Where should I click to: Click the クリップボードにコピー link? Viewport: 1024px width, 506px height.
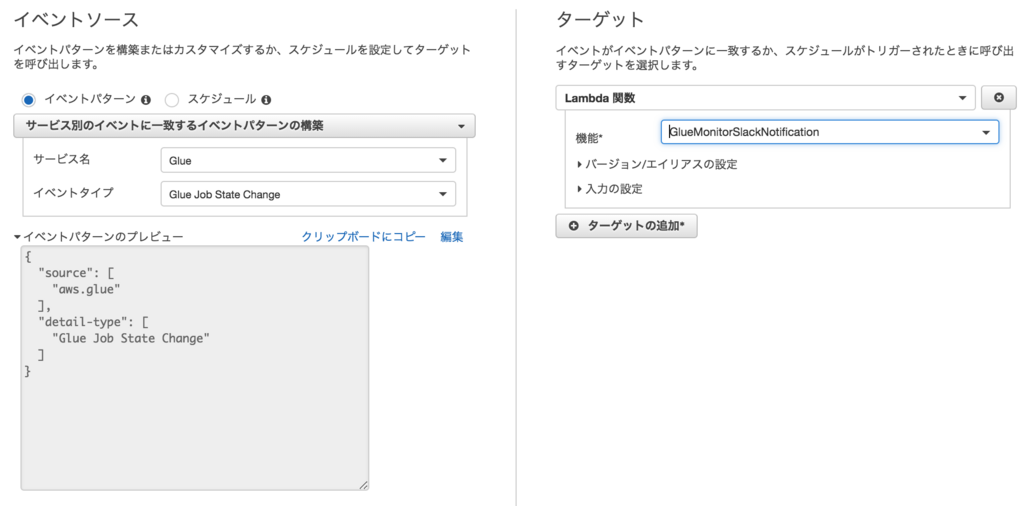(x=363, y=237)
